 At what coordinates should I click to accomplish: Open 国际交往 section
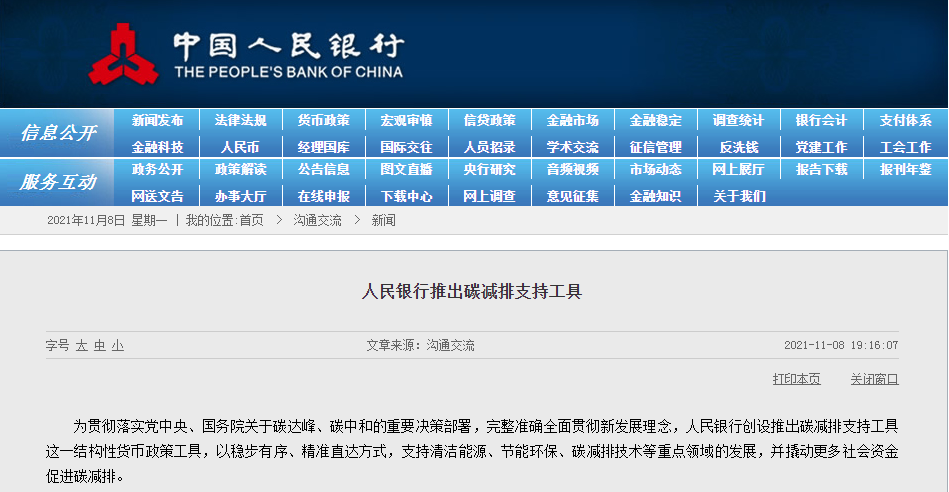pos(406,147)
